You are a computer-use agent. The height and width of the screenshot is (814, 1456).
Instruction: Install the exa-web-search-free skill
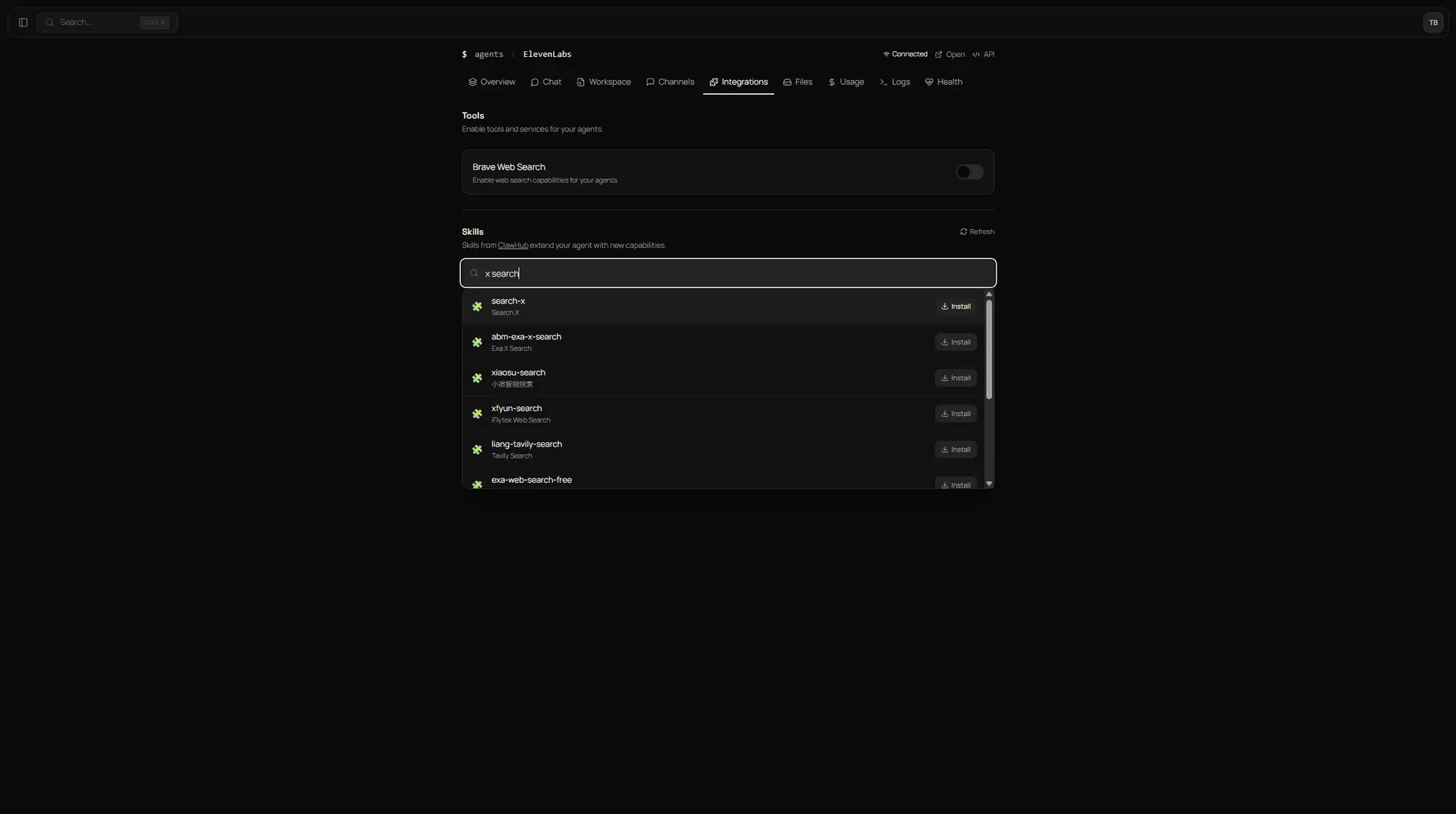click(955, 484)
